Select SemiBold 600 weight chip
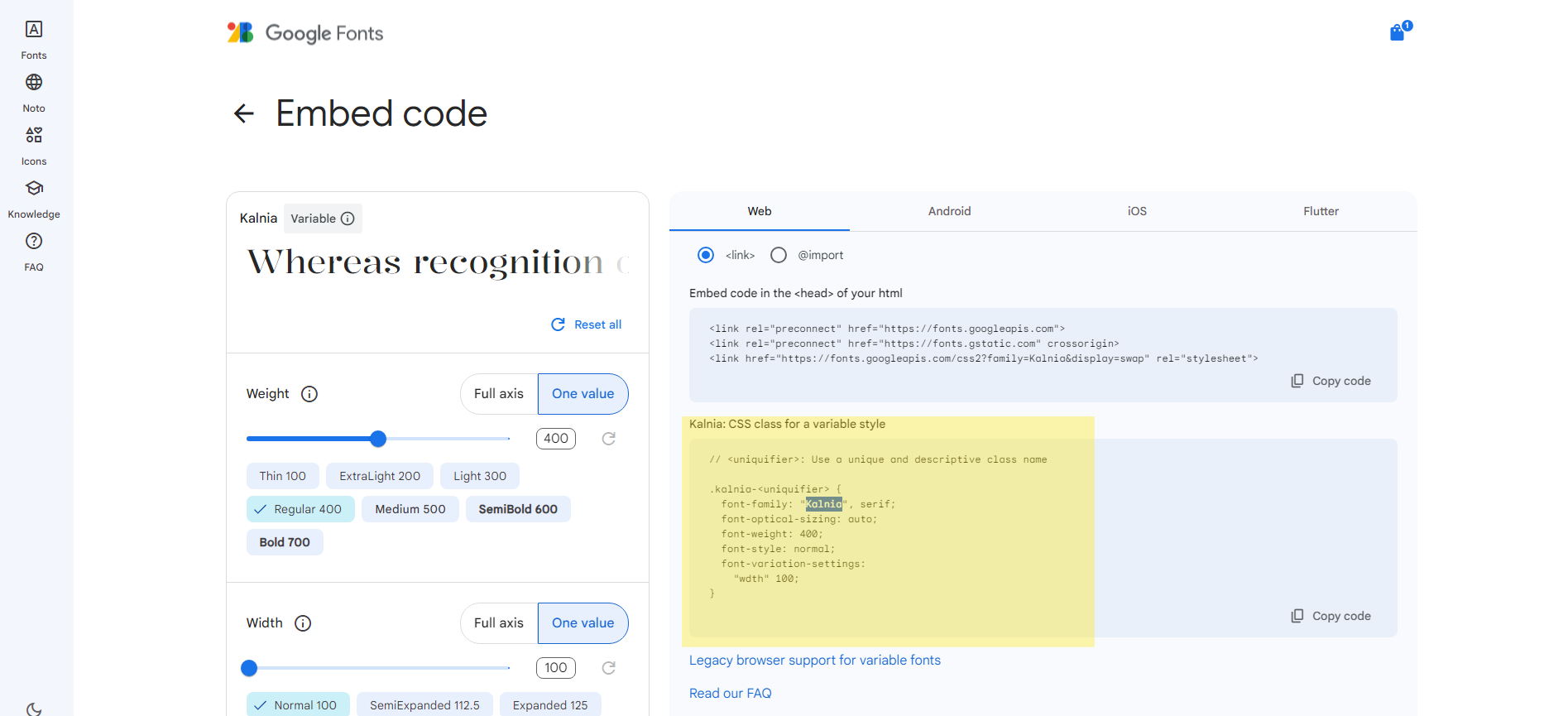This screenshot has height=716, width=1568. coord(518,509)
